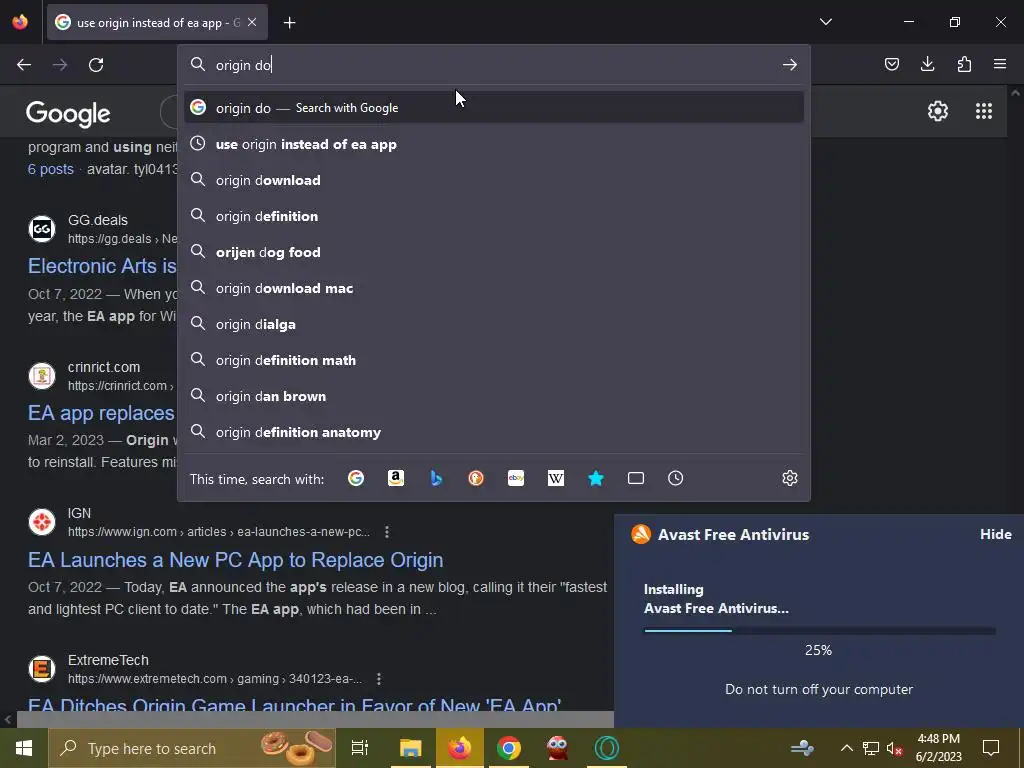
Task: Choose the 'origin definition anatomy' suggestion
Action: (494, 432)
